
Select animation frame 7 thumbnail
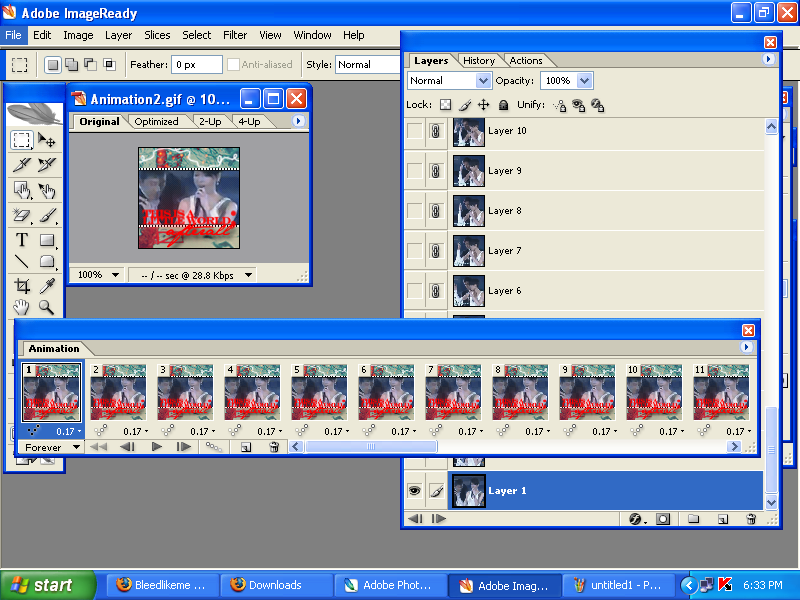tap(453, 392)
